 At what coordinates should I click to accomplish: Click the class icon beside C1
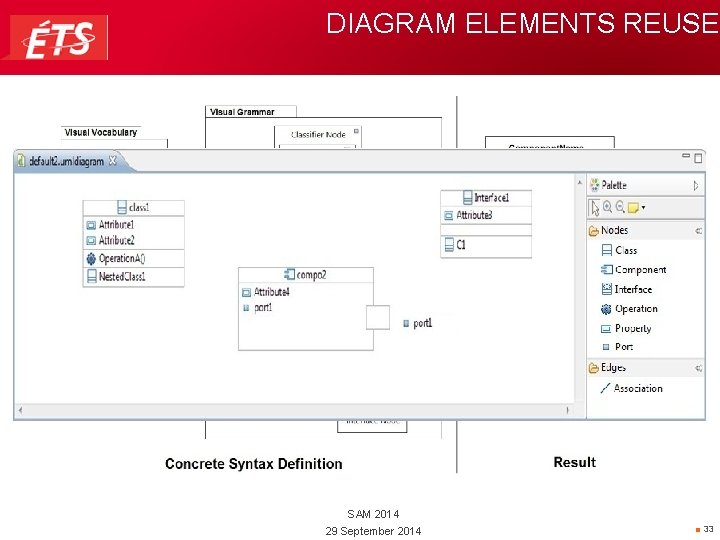point(449,245)
